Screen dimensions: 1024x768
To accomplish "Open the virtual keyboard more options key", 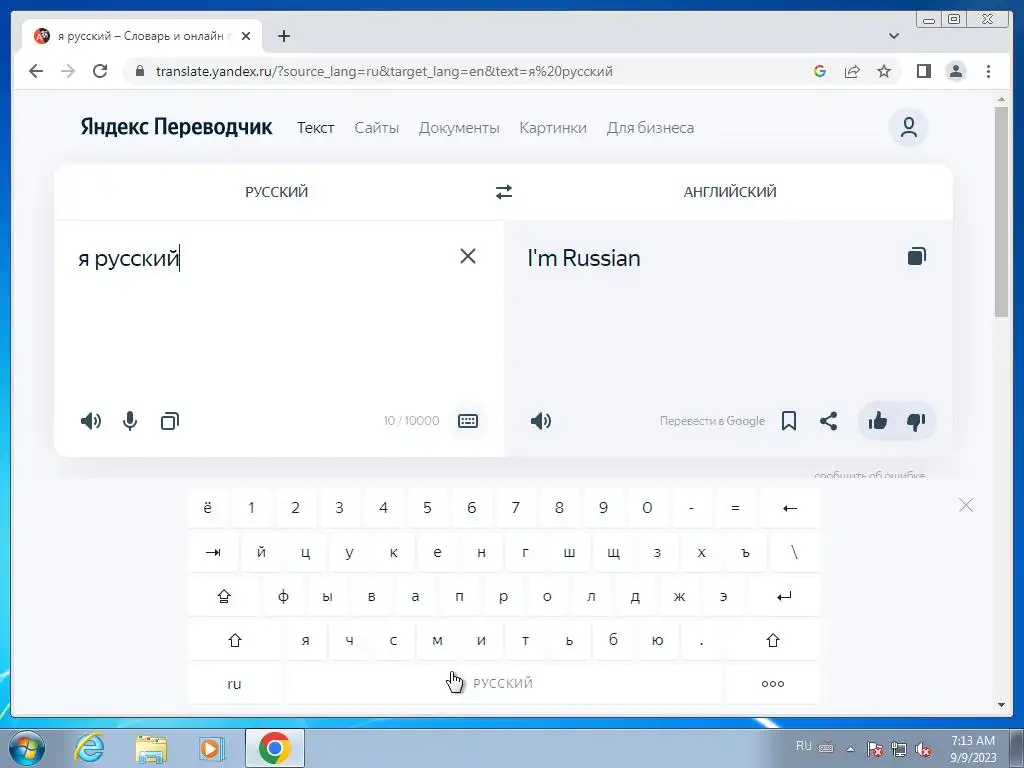I will 773,684.
